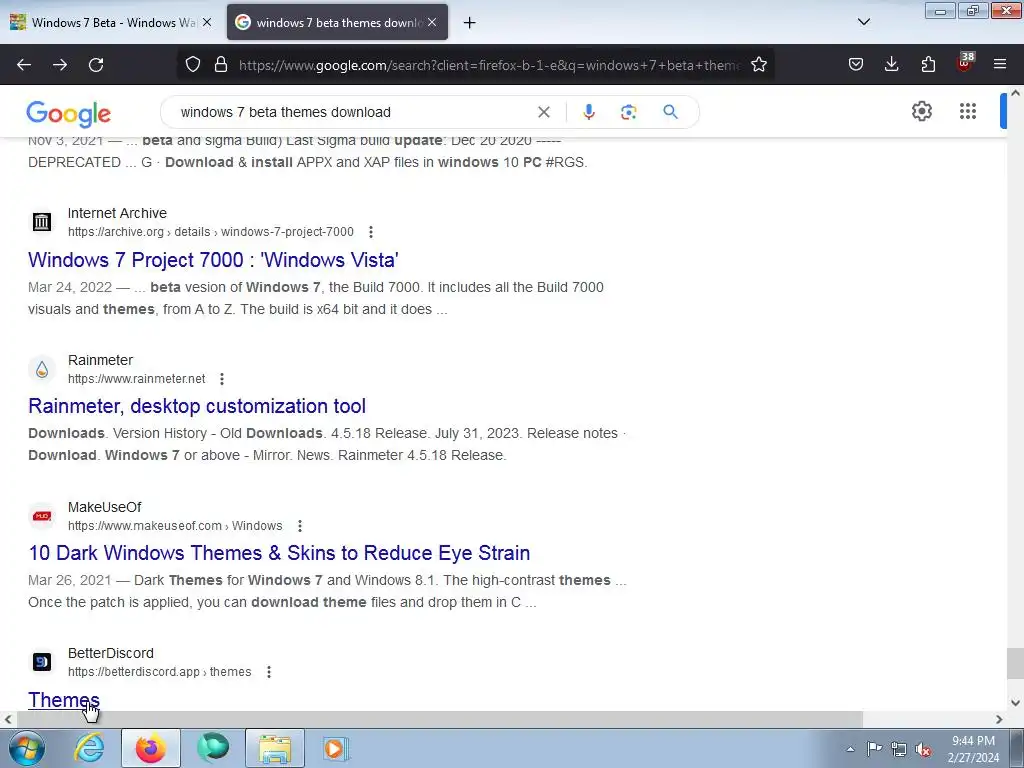This screenshot has height=768, width=1024.
Task: Click the scroll left arrow
Action: point(8,719)
